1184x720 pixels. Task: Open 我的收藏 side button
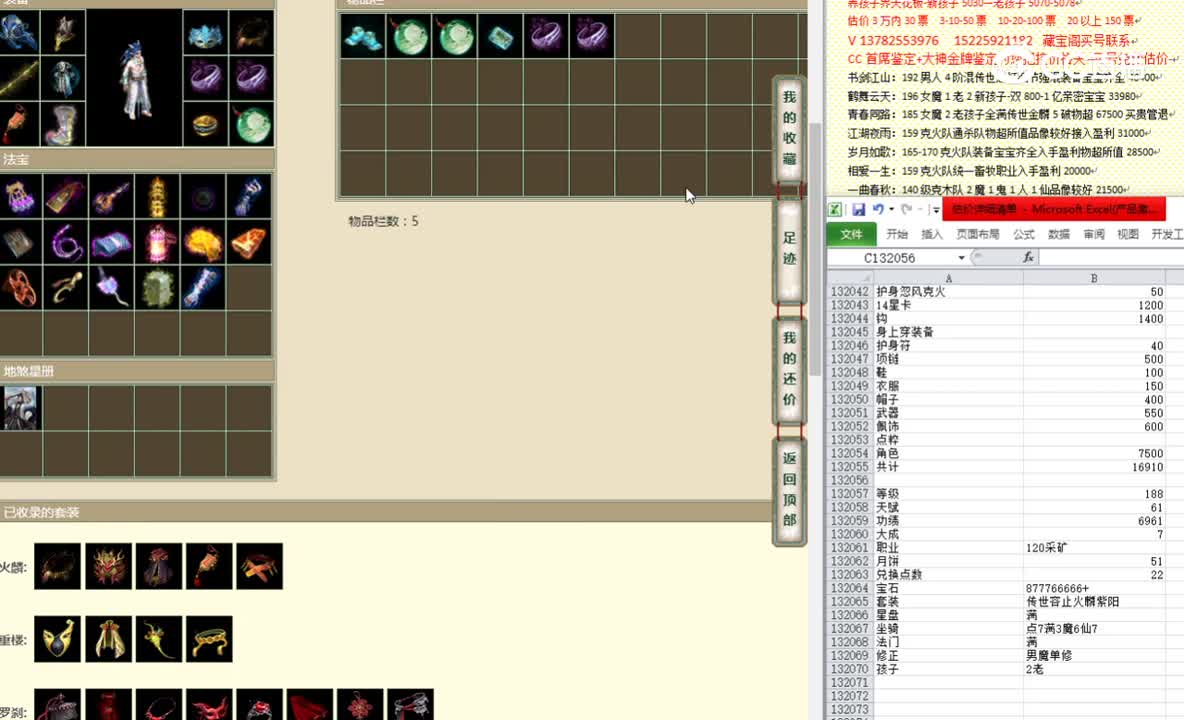[x=789, y=128]
